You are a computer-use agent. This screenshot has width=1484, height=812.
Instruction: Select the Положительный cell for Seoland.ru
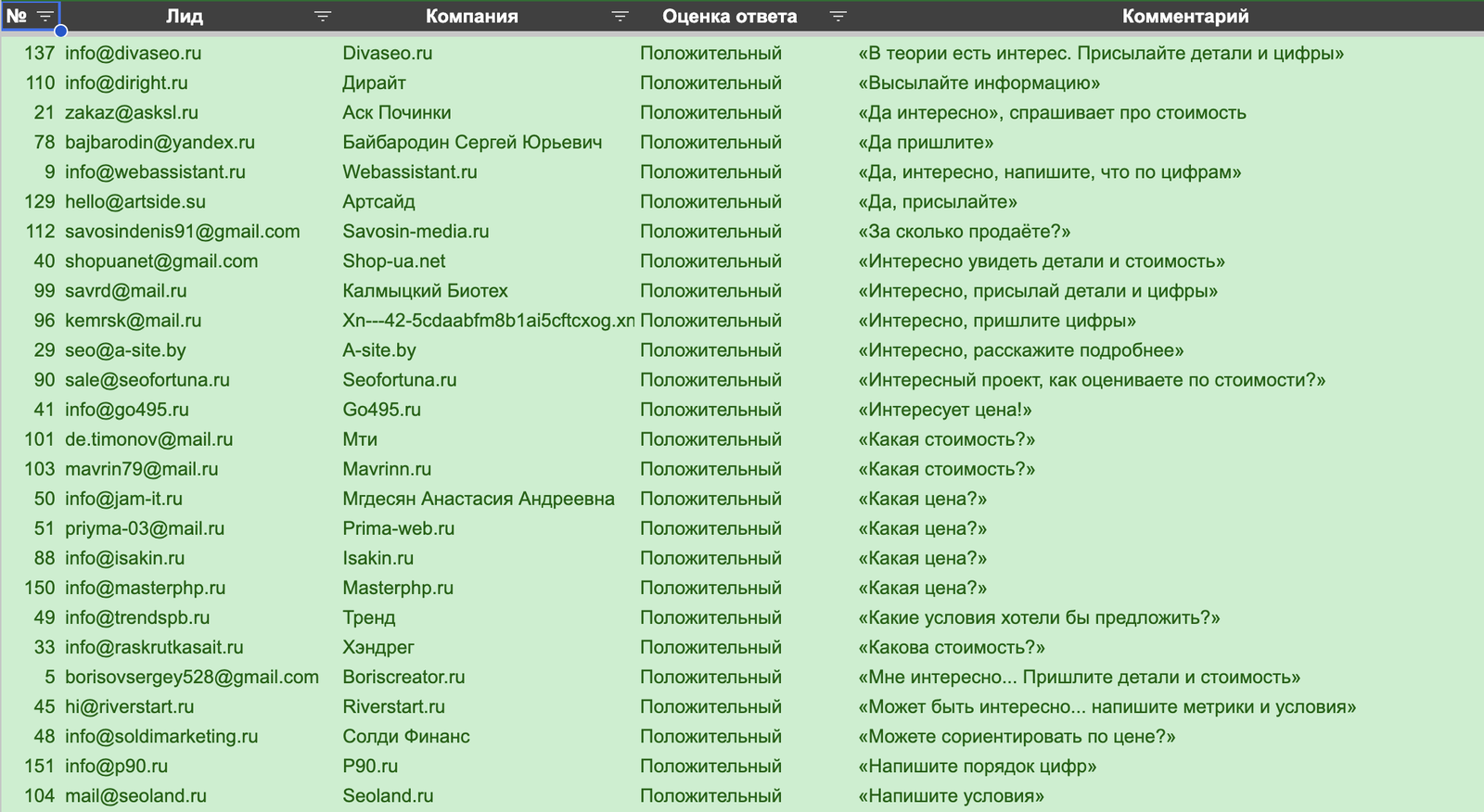point(710,795)
